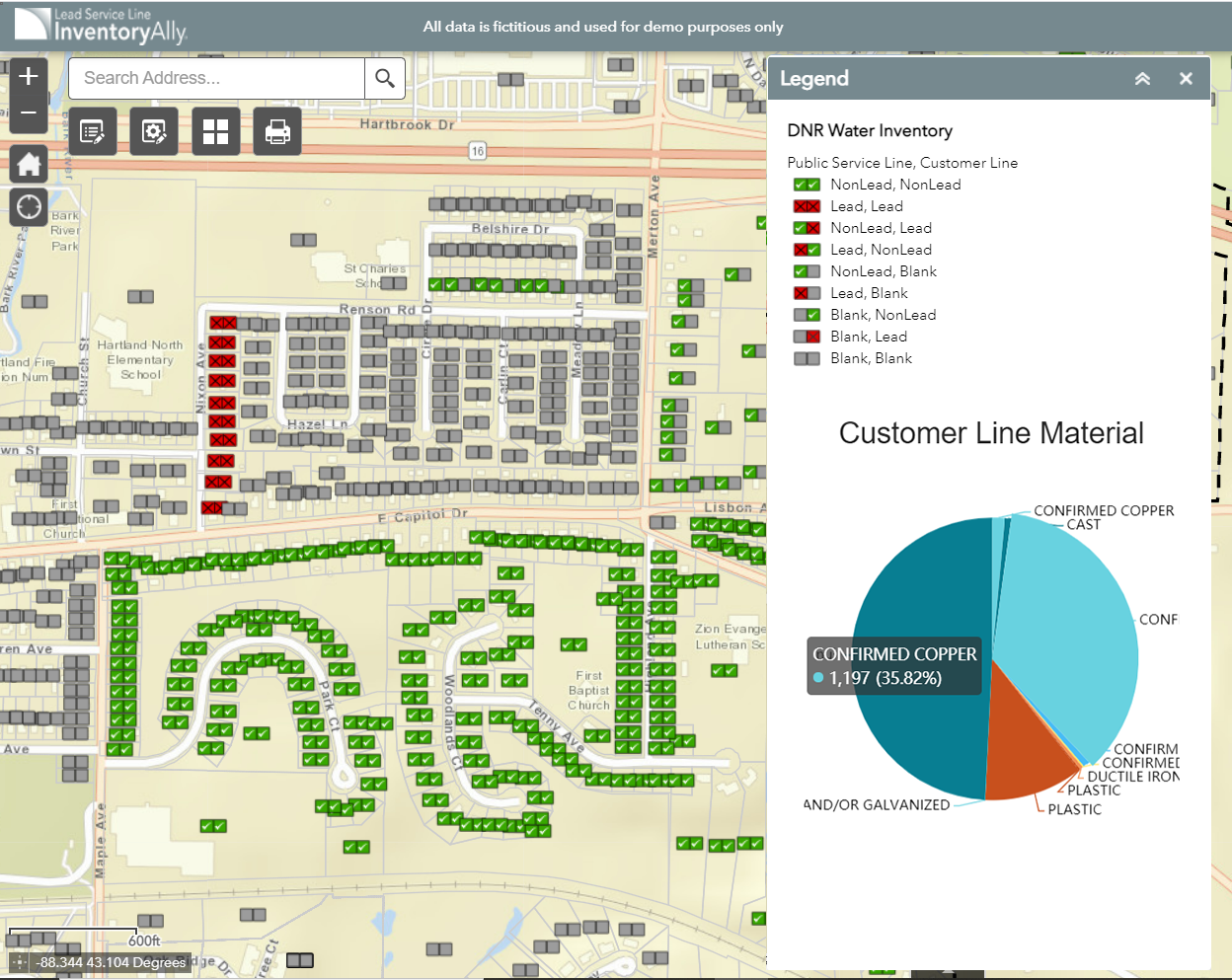1232x980 pixels.
Task: Find my location on the map
Action: tap(29, 206)
